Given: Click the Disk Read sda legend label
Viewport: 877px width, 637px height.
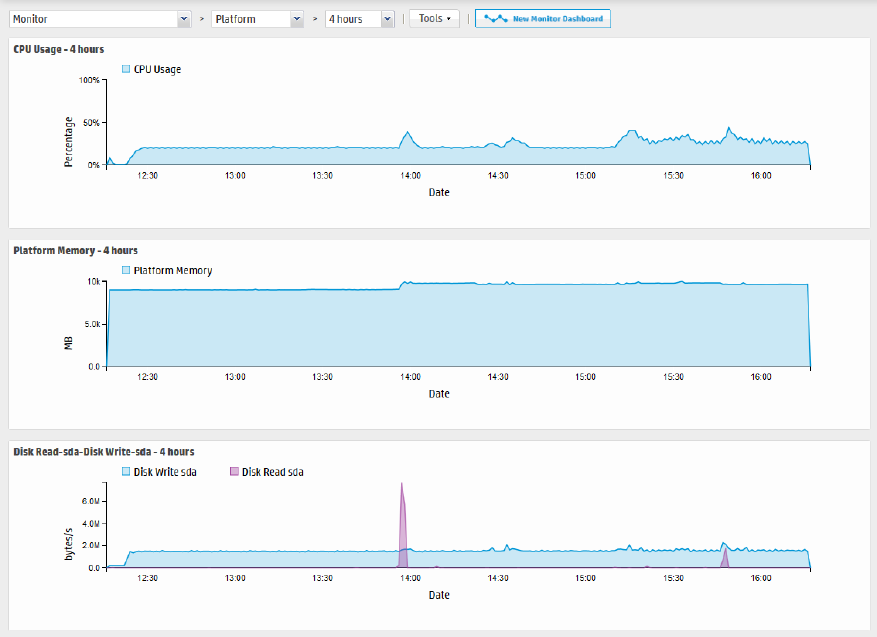Looking at the screenshot, I should [x=272, y=472].
